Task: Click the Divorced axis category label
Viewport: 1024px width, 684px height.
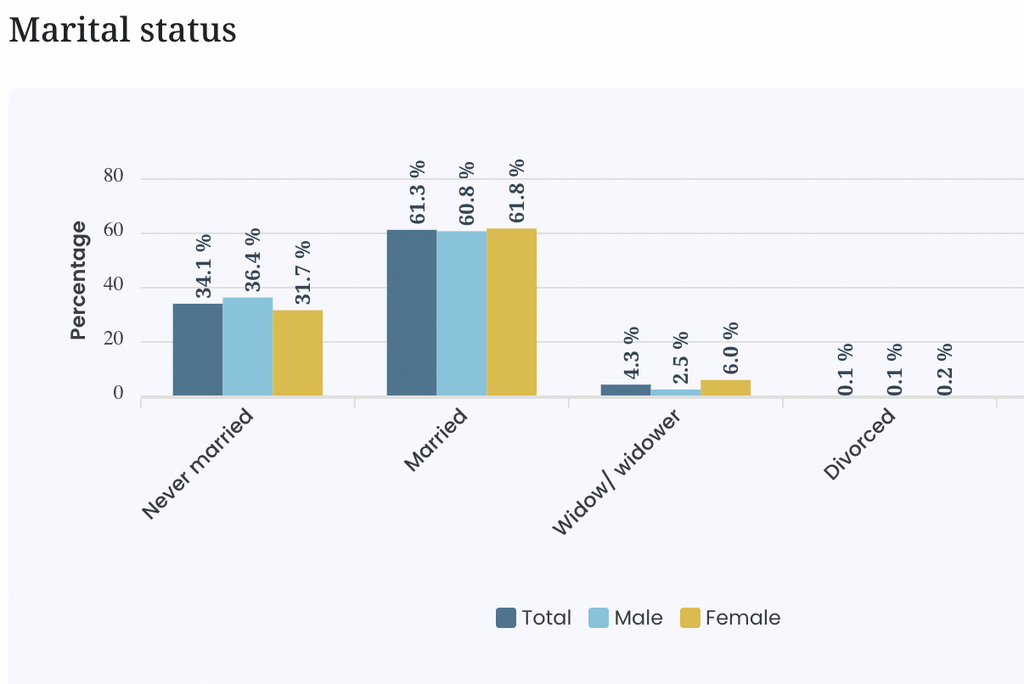Action: point(859,444)
